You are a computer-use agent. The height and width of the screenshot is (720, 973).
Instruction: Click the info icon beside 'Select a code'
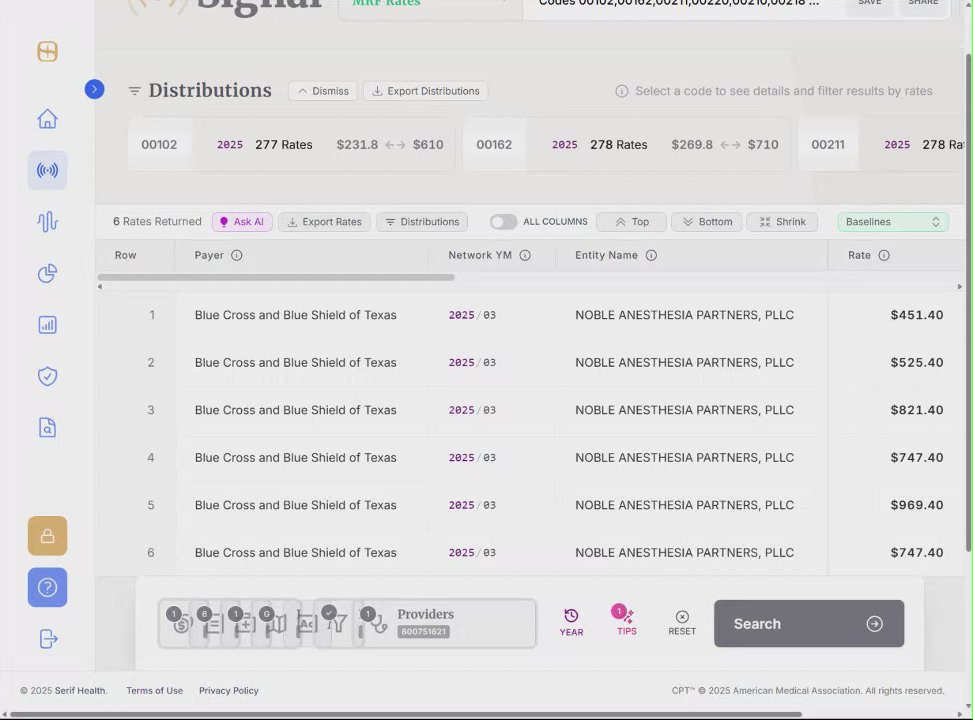(621, 91)
